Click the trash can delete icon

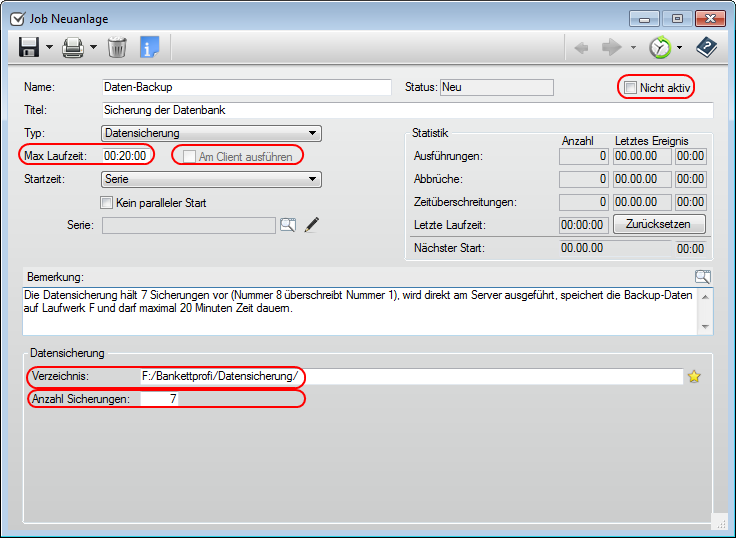pyautogui.click(x=117, y=47)
